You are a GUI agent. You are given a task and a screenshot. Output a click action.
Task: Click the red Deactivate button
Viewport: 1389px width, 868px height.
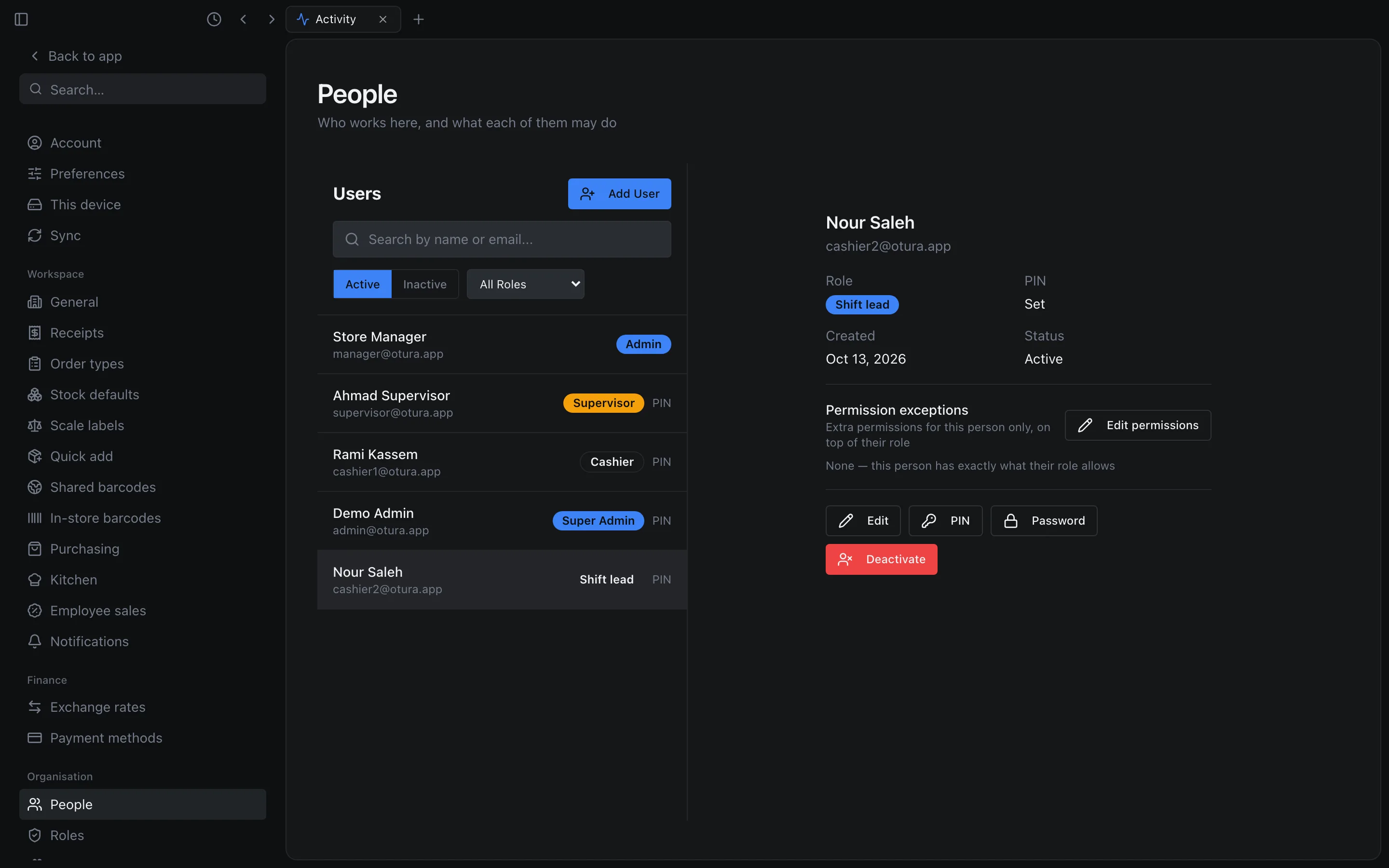point(881,559)
